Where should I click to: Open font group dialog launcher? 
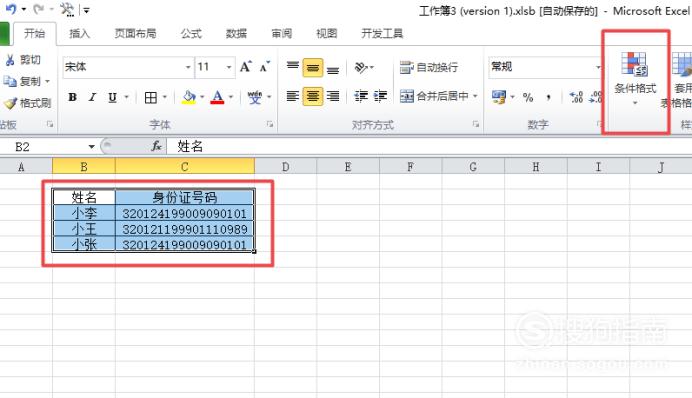tap(270, 125)
